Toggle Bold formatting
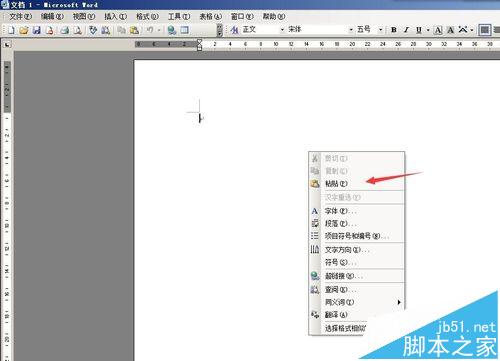500x361 pixels. pos(394,30)
